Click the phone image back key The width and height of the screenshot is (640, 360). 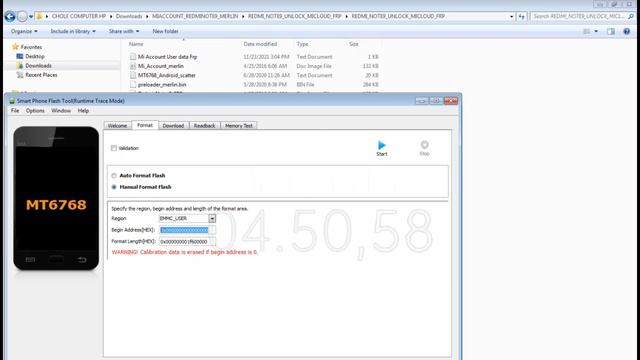click(x=82, y=260)
